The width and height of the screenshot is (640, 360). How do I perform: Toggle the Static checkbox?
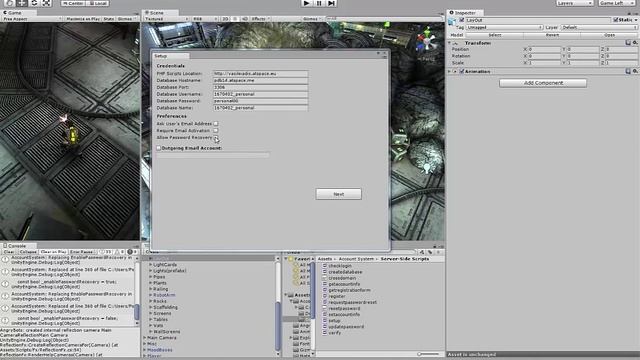(x=616, y=20)
